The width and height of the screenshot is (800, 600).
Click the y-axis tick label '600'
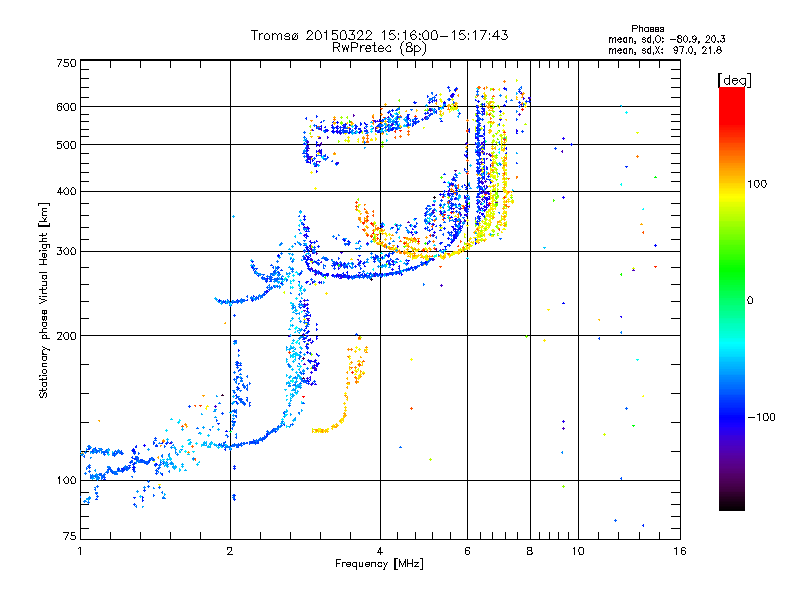pyautogui.click(x=67, y=107)
